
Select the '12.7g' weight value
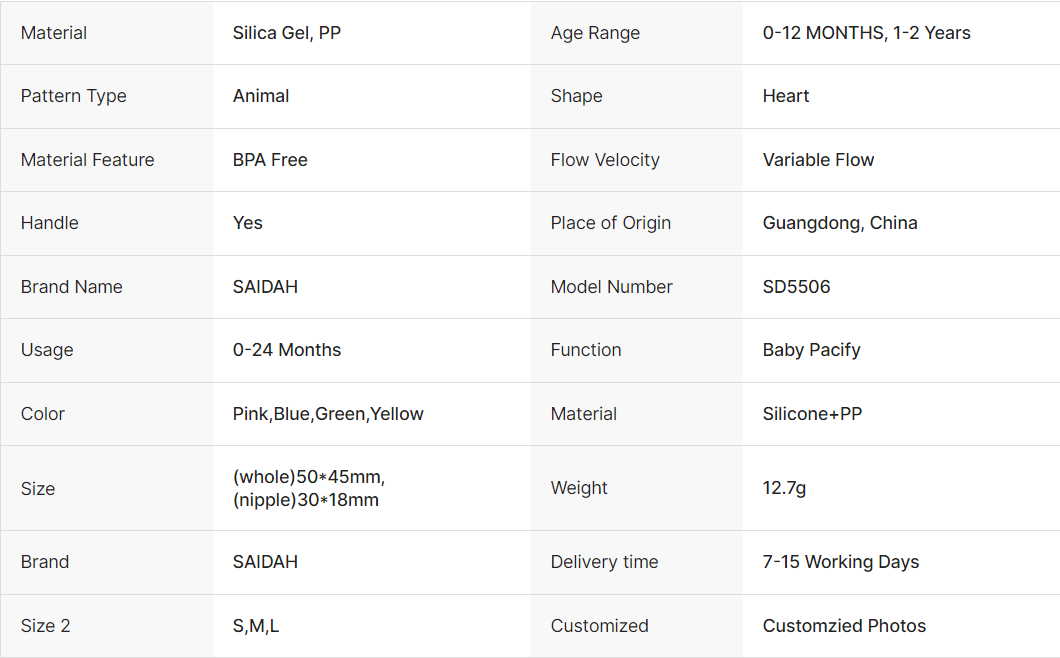pos(784,488)
